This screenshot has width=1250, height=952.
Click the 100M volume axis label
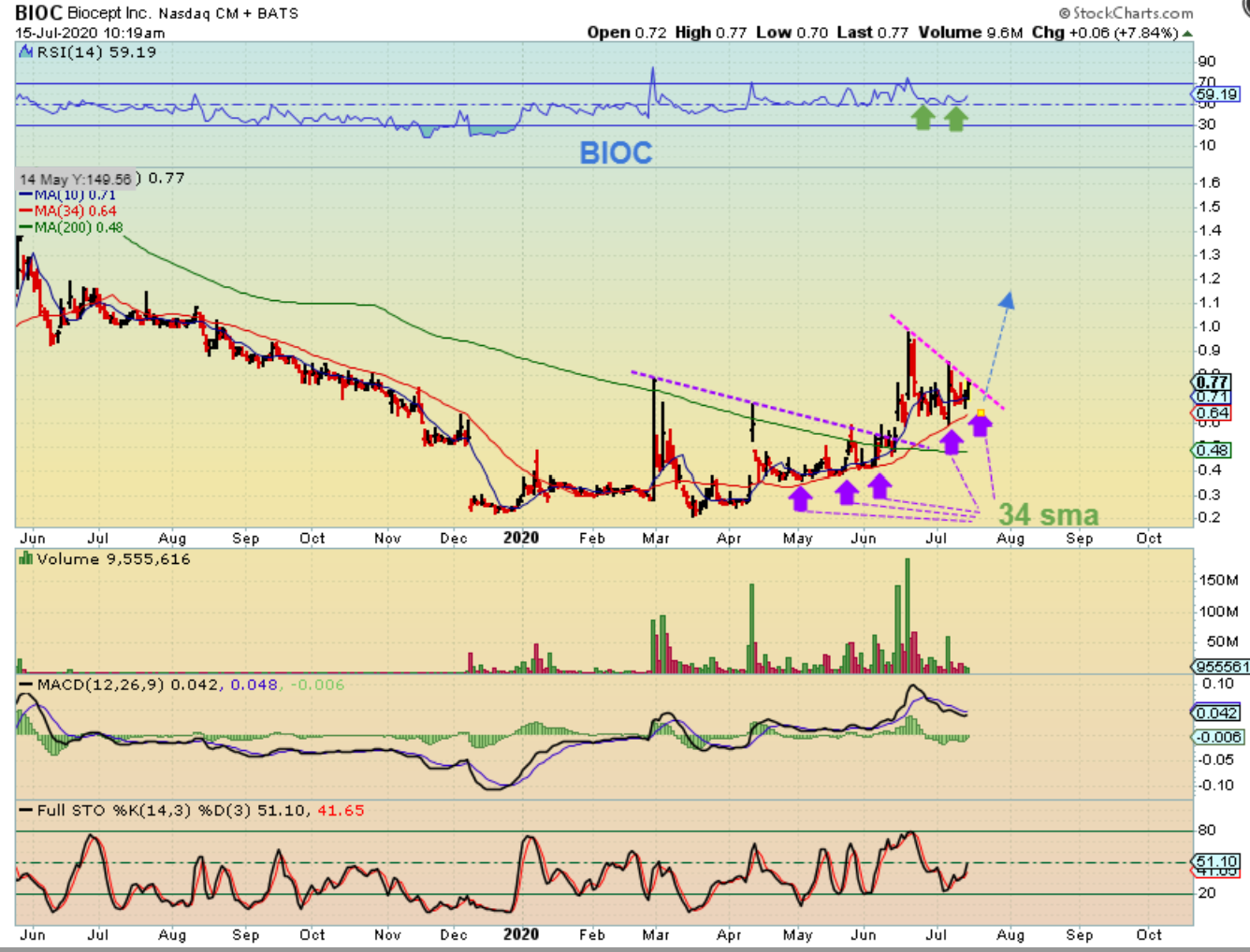pos(1219,612)
